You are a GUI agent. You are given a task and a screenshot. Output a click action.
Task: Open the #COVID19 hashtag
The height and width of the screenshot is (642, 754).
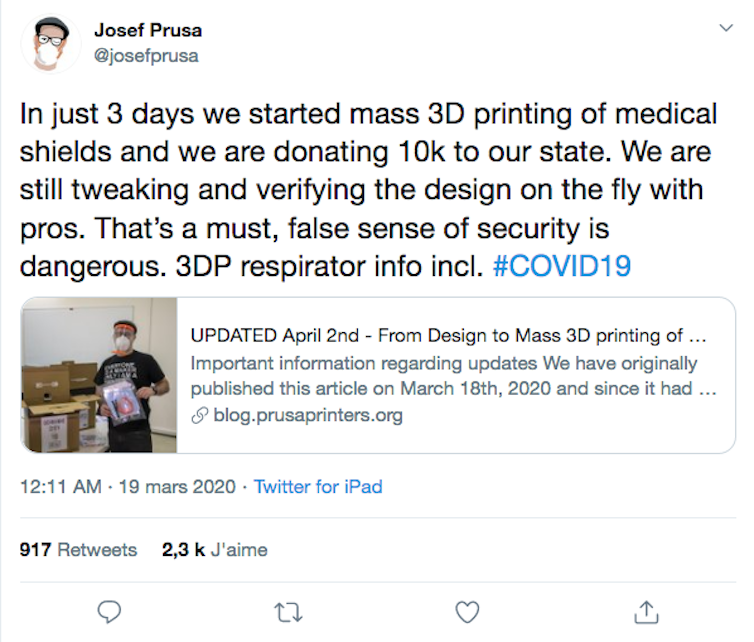563,268
